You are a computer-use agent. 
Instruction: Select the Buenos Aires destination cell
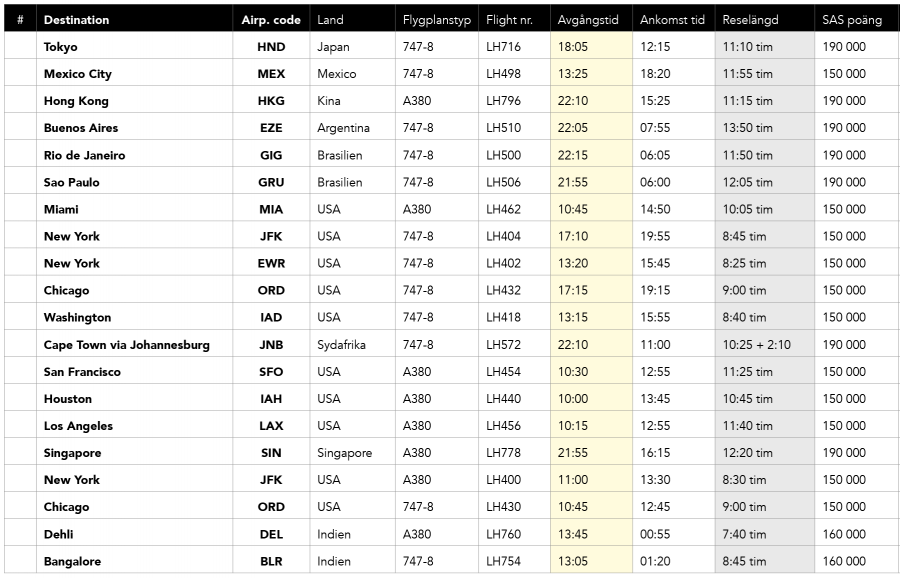click(81, 128)
